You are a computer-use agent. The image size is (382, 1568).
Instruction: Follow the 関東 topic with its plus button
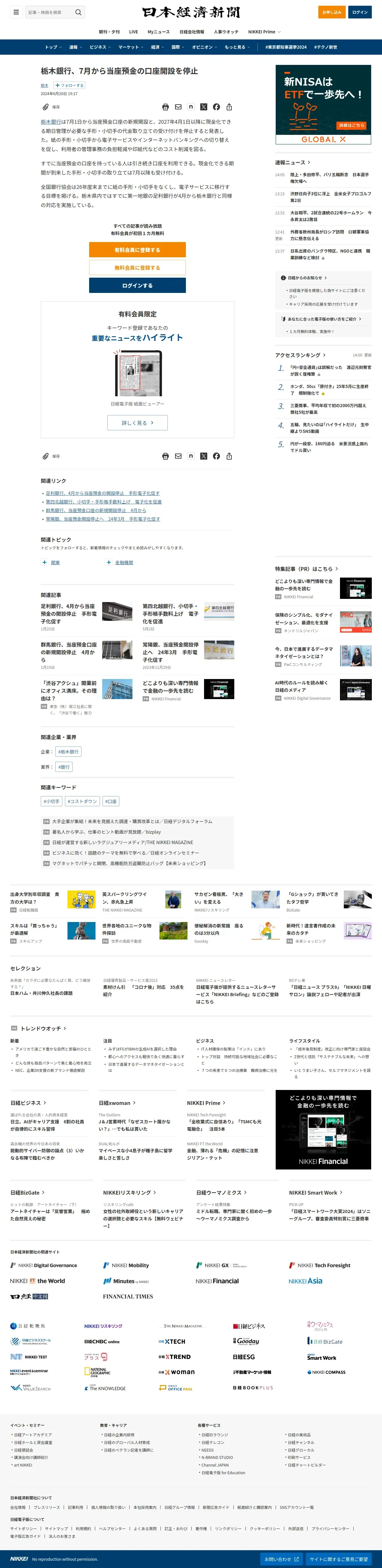[x=44, y=562]
